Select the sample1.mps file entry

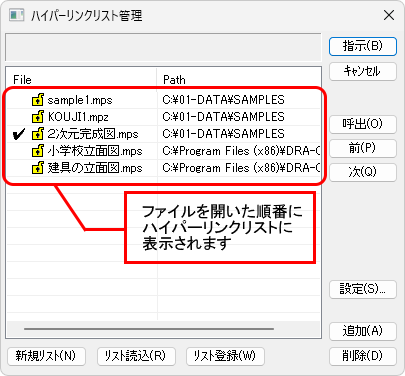click(x=80, y=100)
